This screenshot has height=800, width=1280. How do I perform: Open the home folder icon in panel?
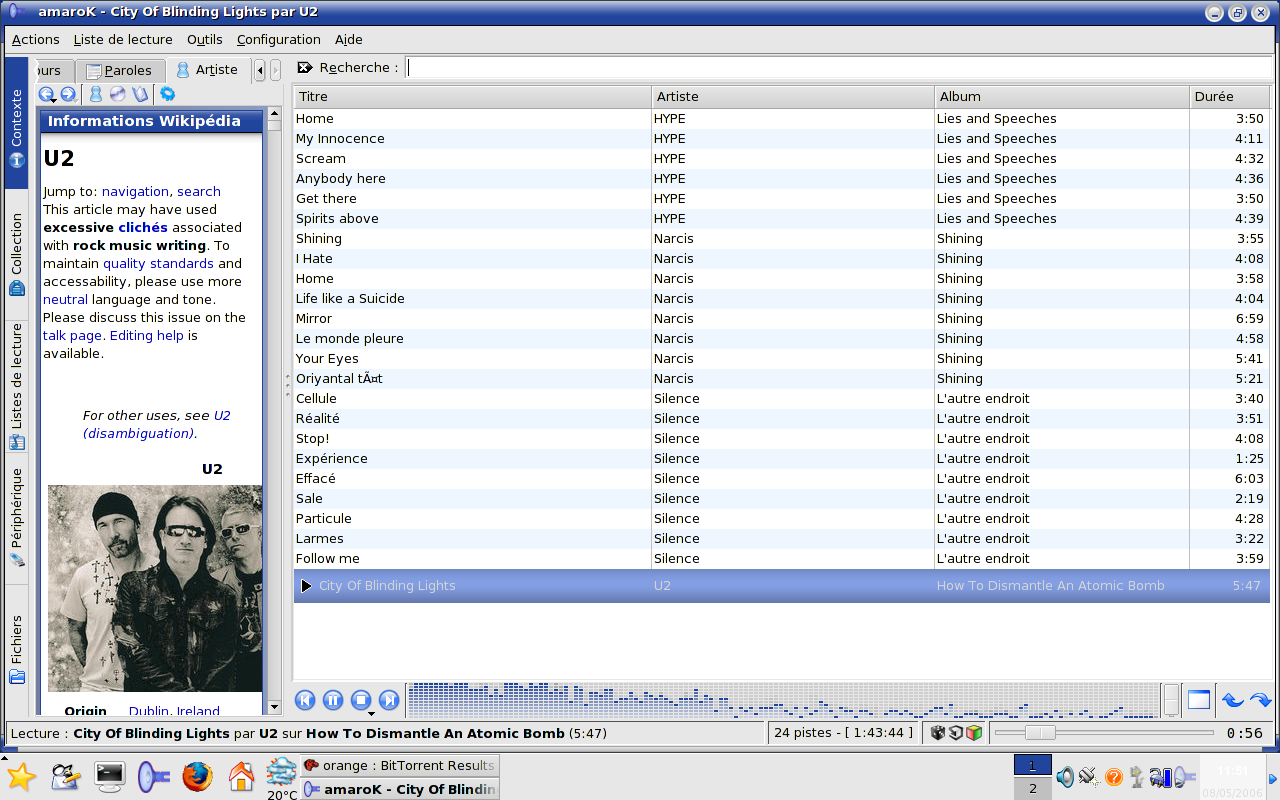241,777
